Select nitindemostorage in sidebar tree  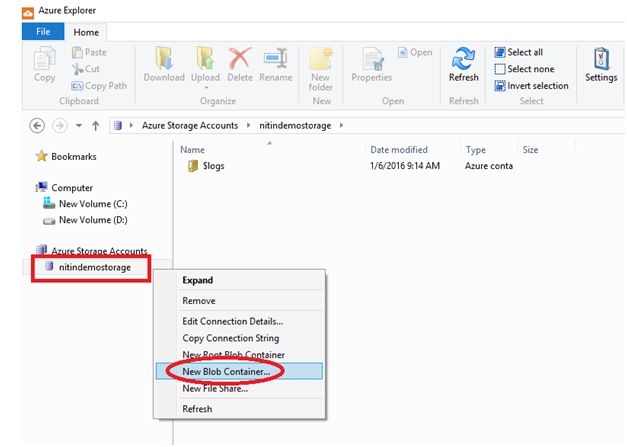coord(95,267)
